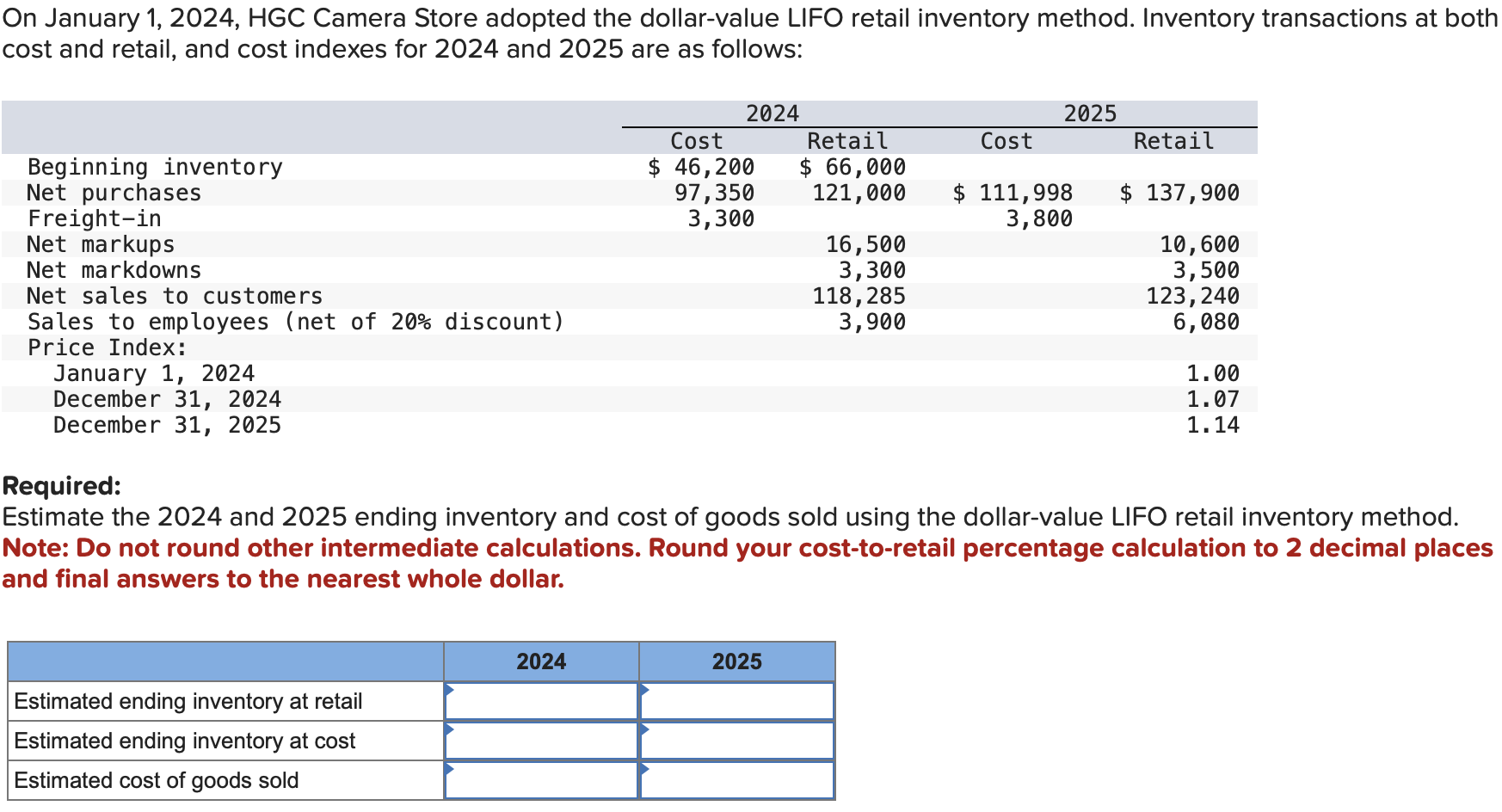This screenshot has width=1502, height=812.
Task: Click the 2024 net purchases retail 121,000
Action: click(x=859, y=193)
